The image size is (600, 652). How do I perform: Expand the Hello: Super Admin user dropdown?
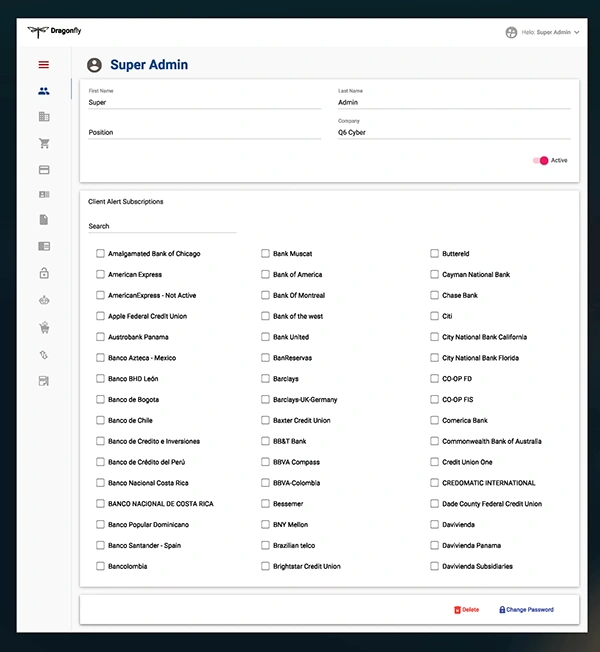point(551,32)
